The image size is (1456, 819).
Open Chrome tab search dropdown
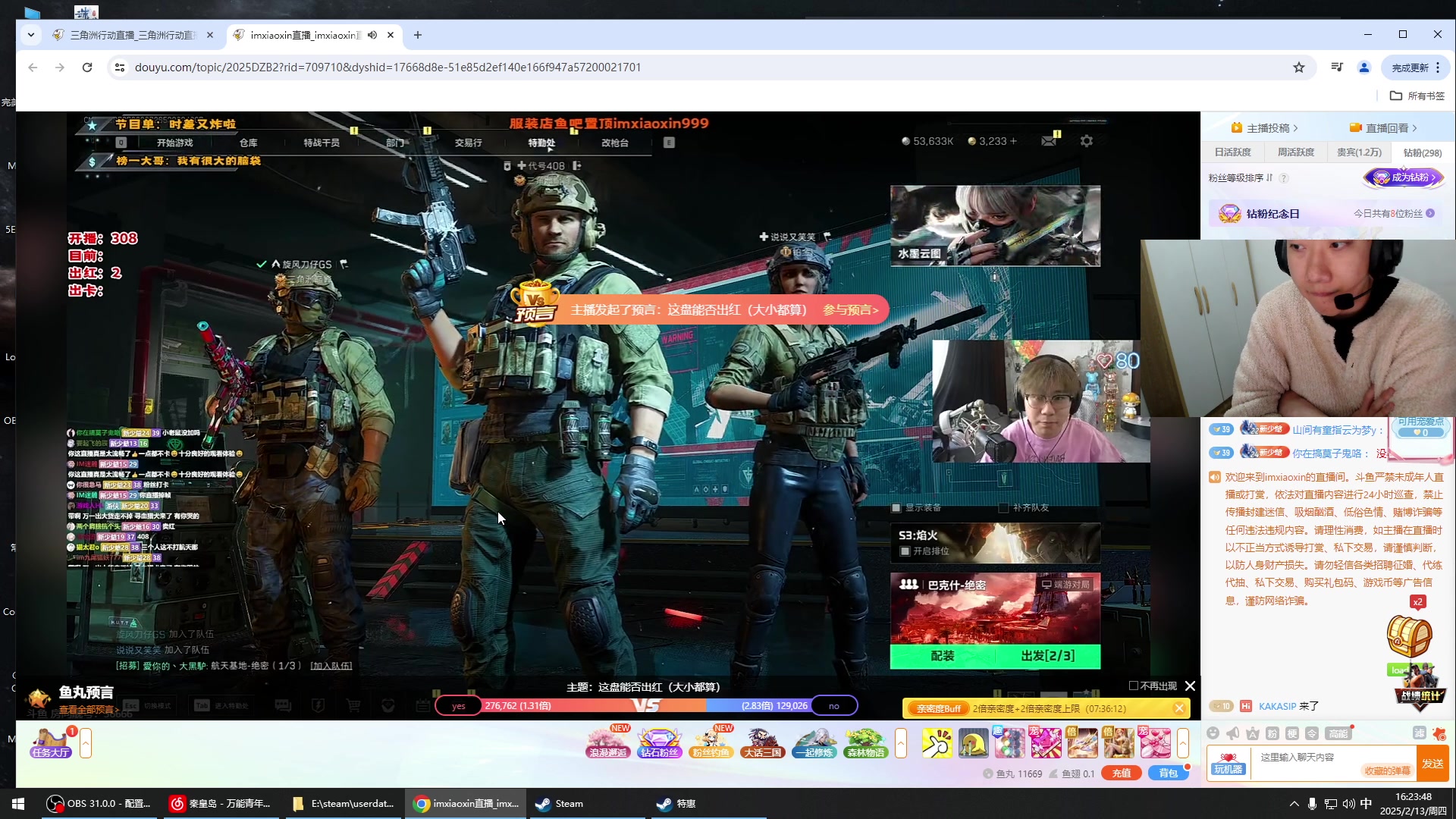30,35
